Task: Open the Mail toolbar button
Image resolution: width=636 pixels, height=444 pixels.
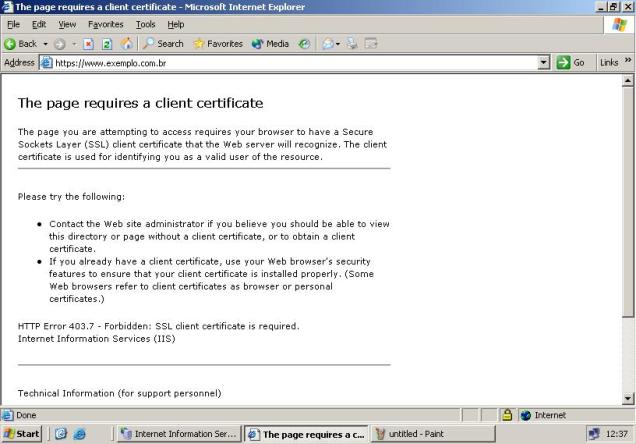Action: (328, 44)
